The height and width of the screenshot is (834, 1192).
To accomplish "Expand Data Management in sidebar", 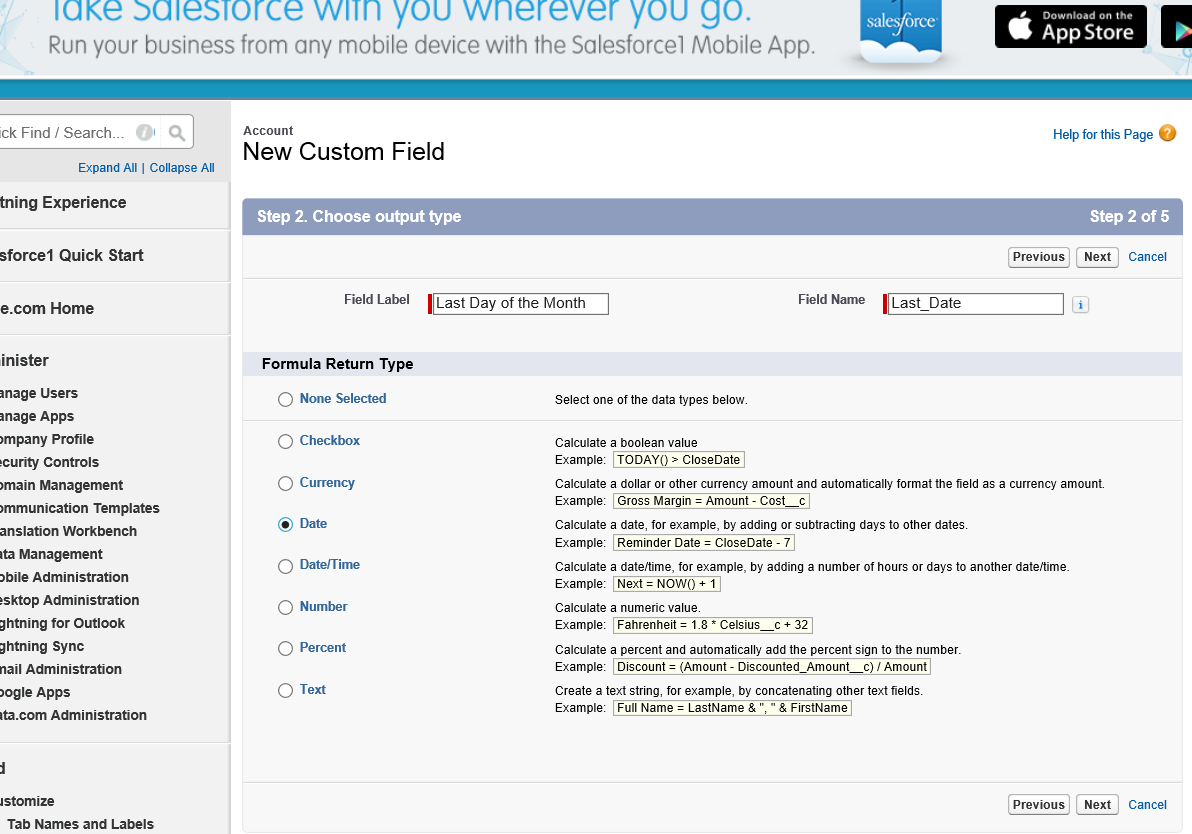I will (x=51, y=554).
